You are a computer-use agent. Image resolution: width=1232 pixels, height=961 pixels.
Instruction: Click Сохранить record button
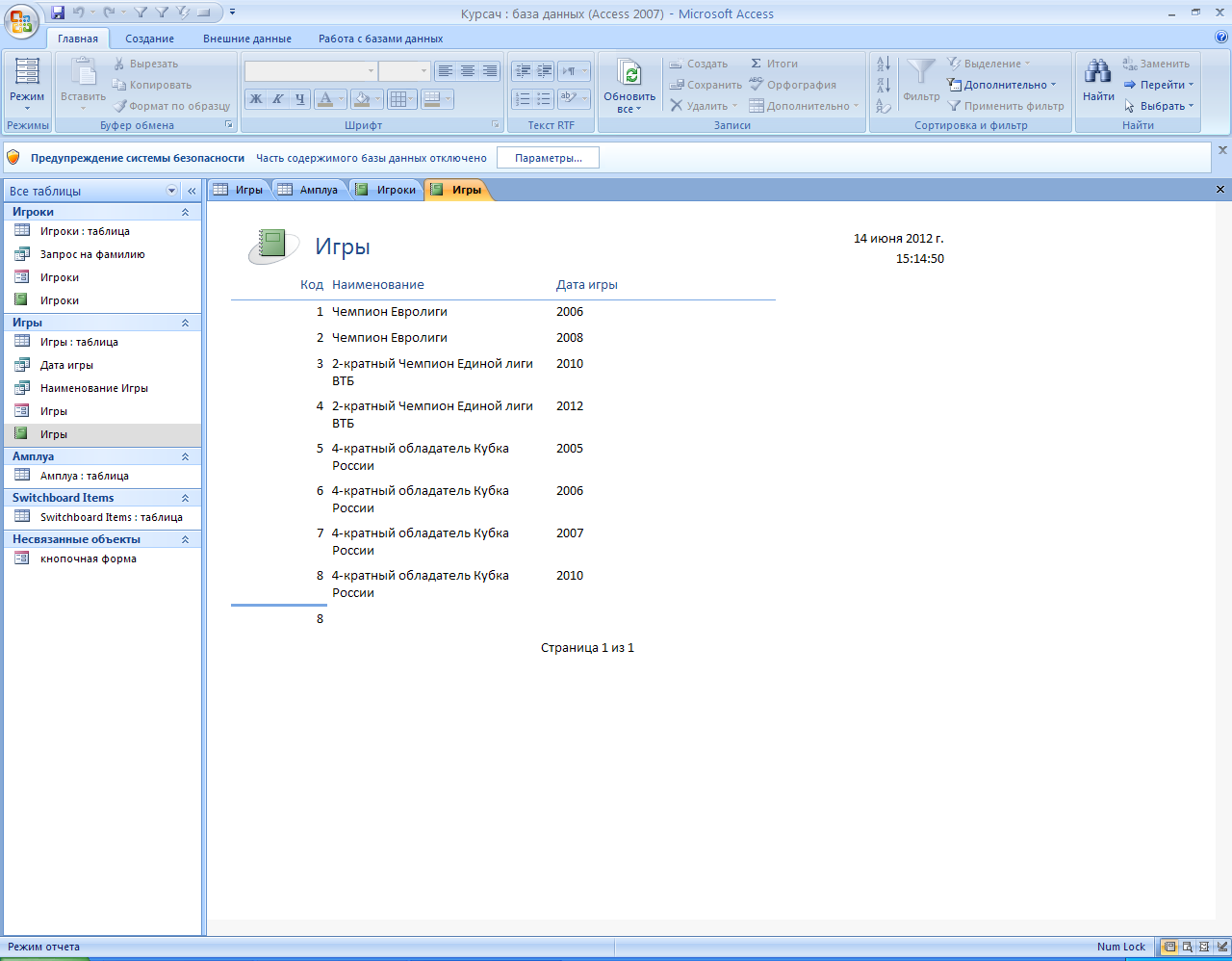pyautogui.click(x=706, y=85)
